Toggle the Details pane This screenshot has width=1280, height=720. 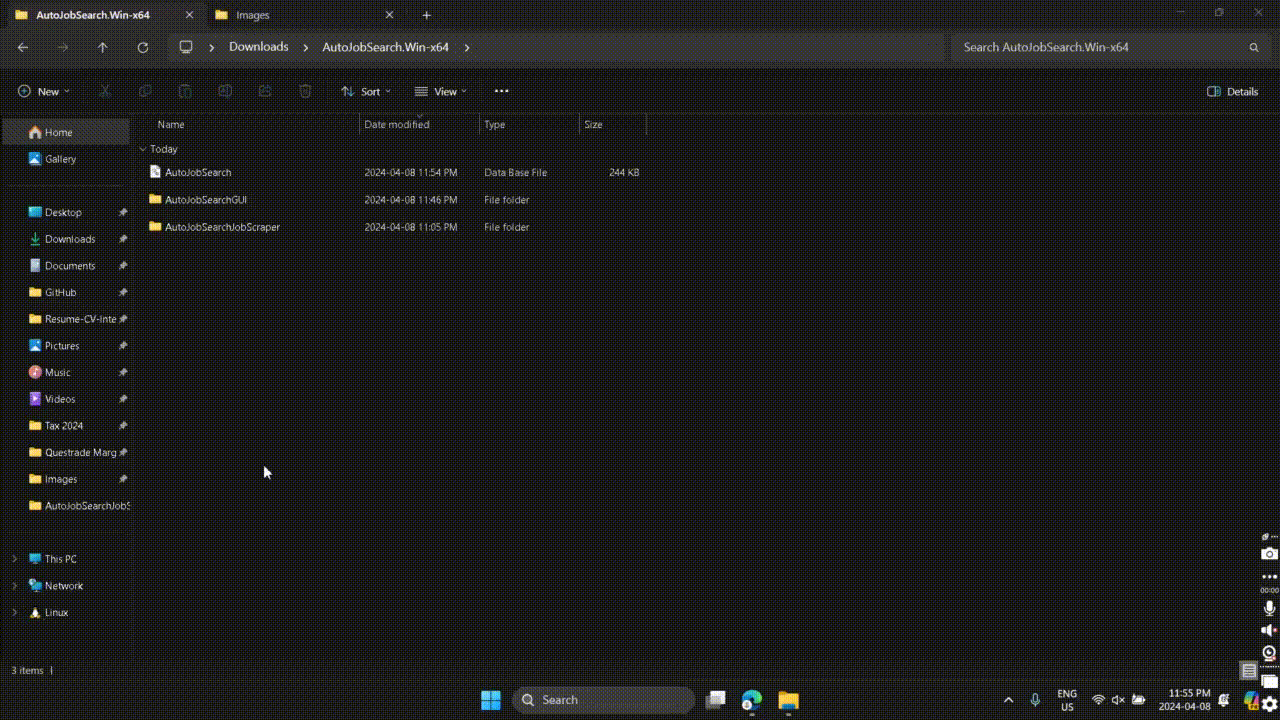click(x=1232, y=91)
